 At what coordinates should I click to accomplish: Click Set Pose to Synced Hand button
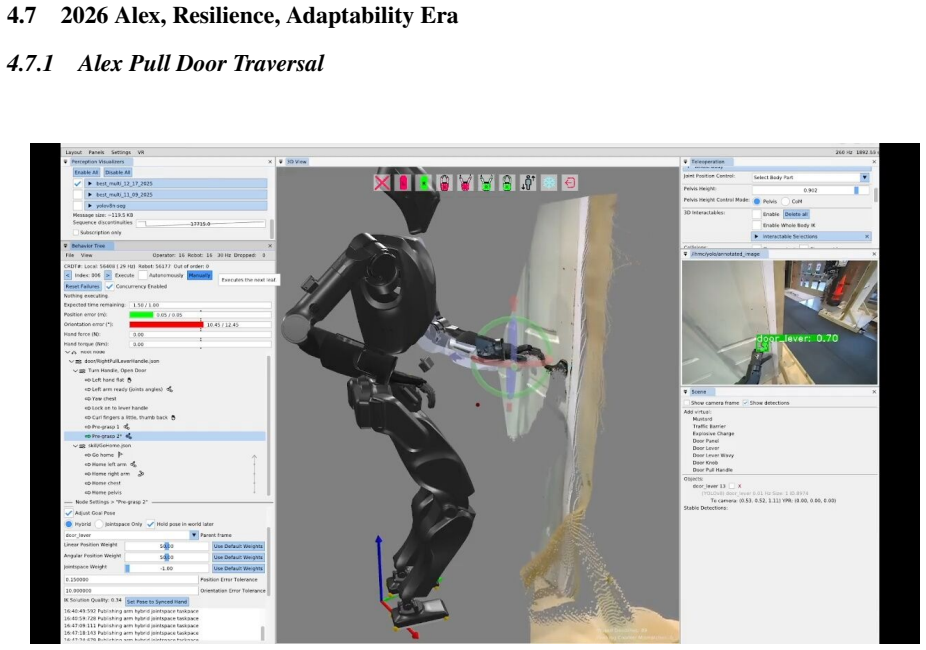pos(157,602)
